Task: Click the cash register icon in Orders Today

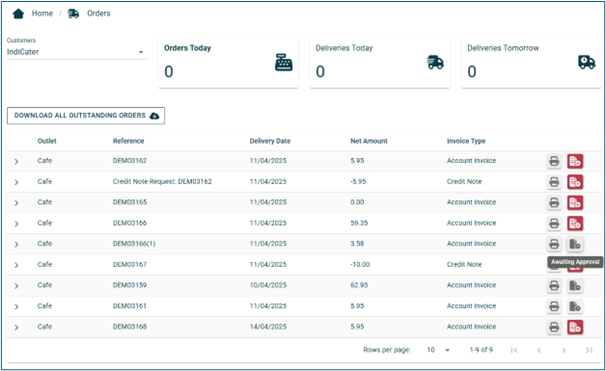Action: pyautogui.click(x=284, y=63)
